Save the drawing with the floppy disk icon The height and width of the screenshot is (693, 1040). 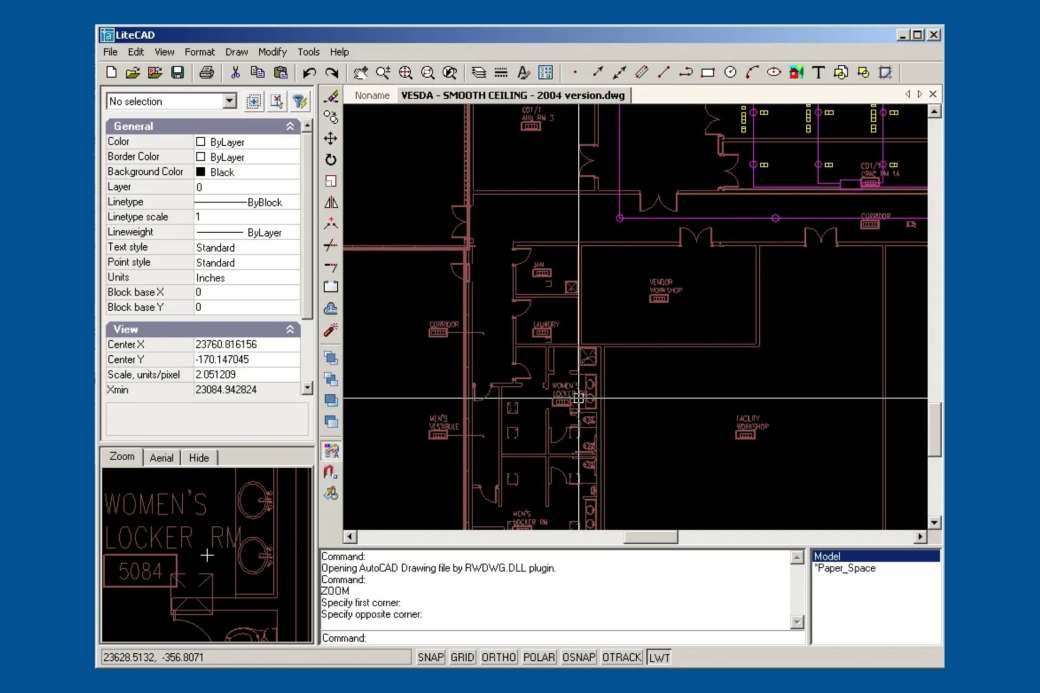(x=177, y=72)
